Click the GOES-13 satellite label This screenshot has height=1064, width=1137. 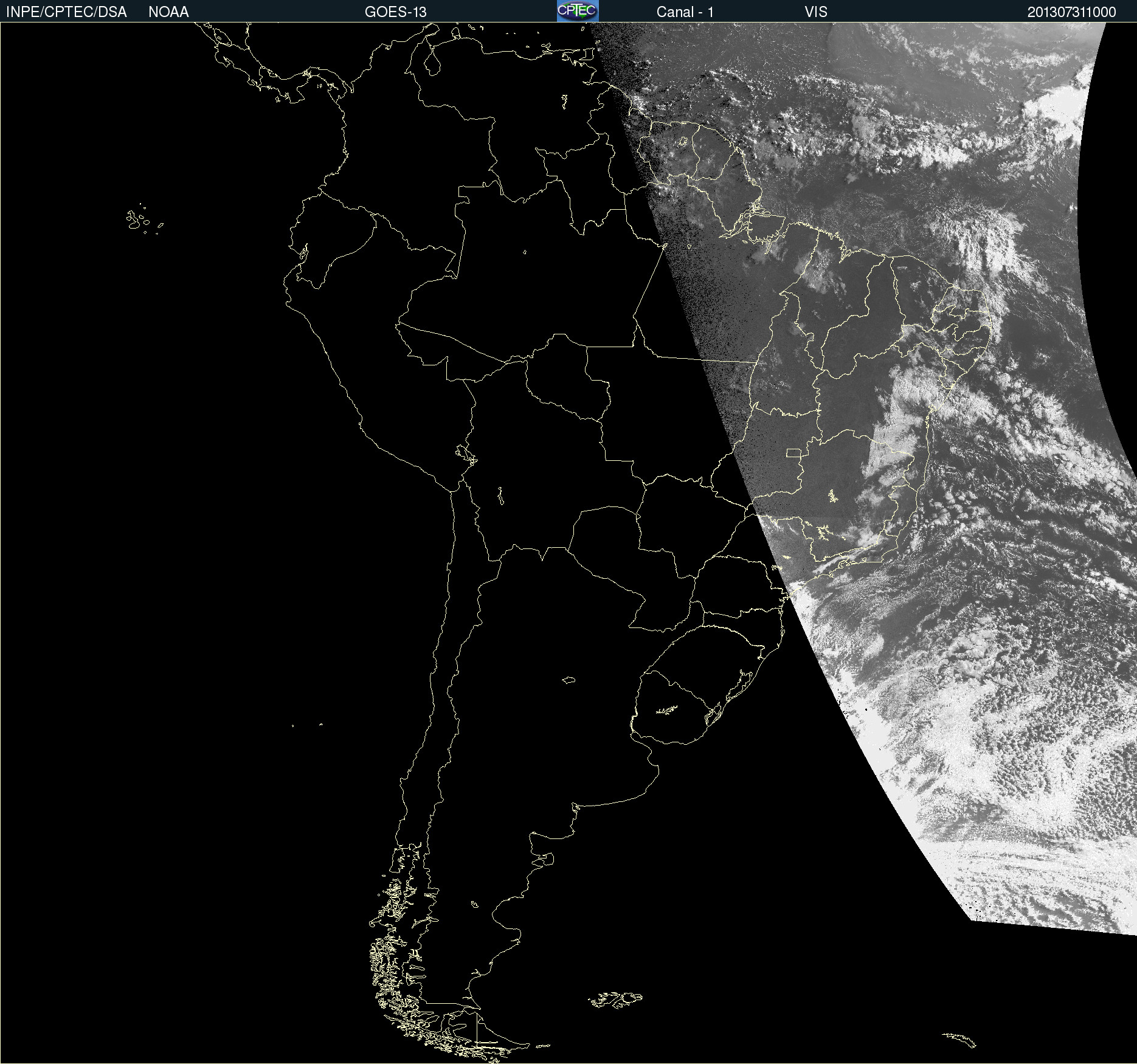[x=396, y=12]
